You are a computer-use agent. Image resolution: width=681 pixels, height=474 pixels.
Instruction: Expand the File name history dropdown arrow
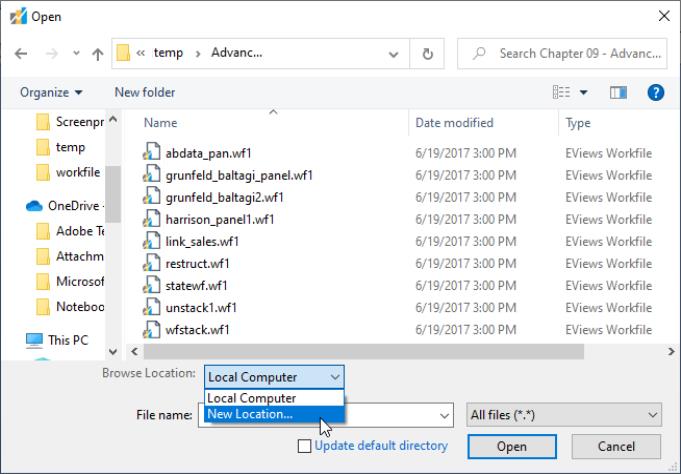(x=444, y=415)
